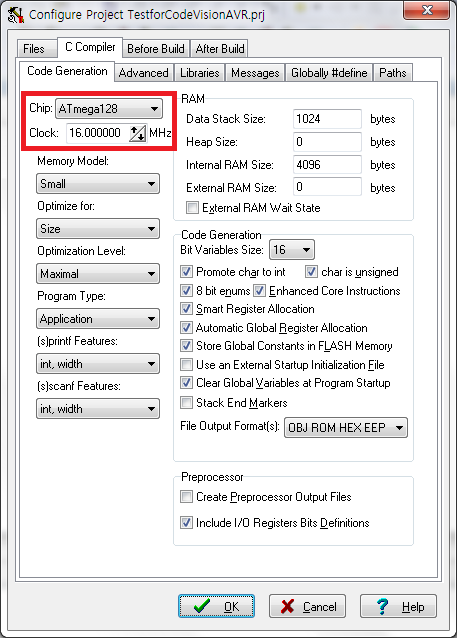Expand the Optimize for Size dropdown
The height and width of the screenshot is (638, 457).
[x=98, y=229]
